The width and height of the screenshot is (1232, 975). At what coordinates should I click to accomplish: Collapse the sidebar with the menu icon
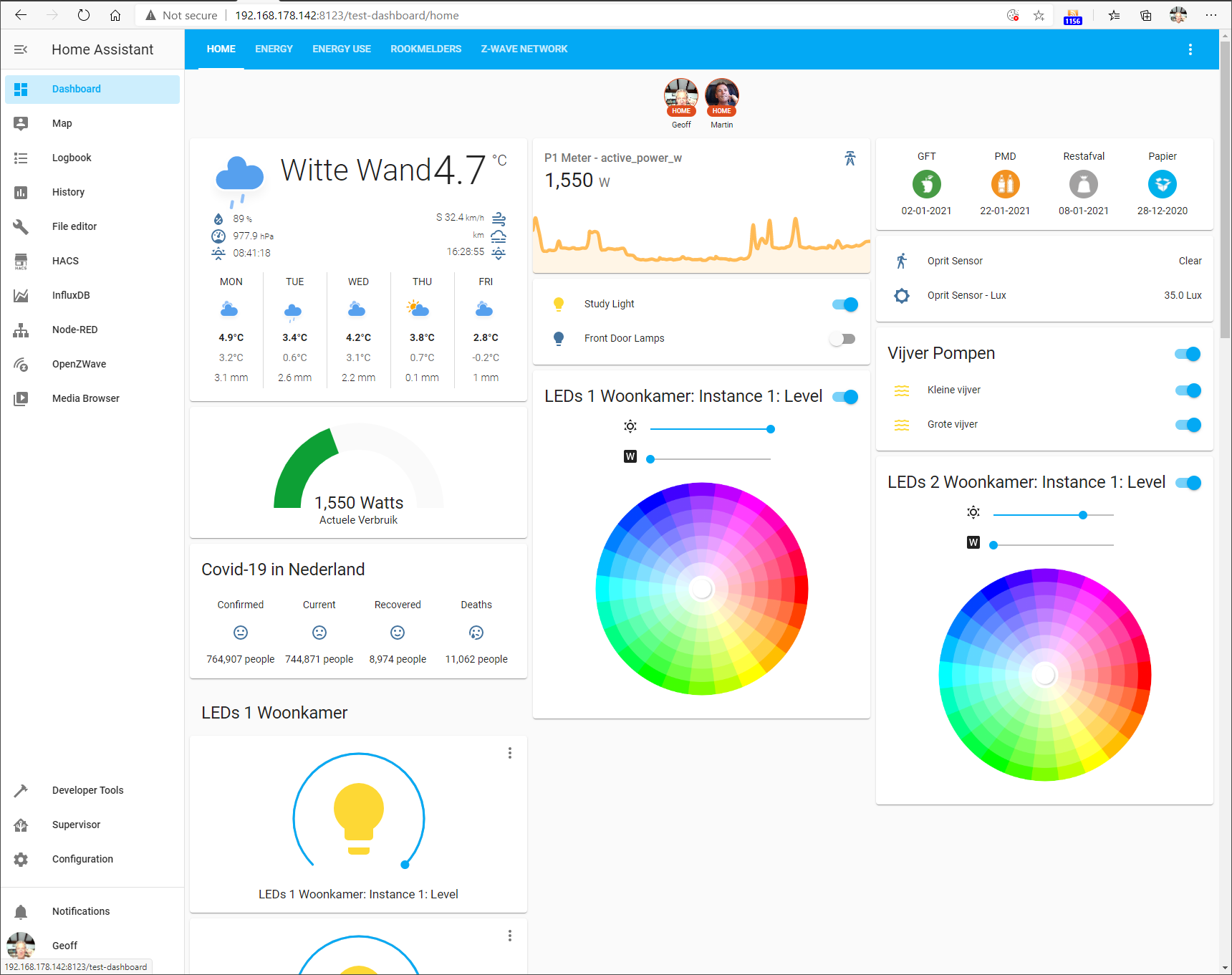click(x=21, y=49)
